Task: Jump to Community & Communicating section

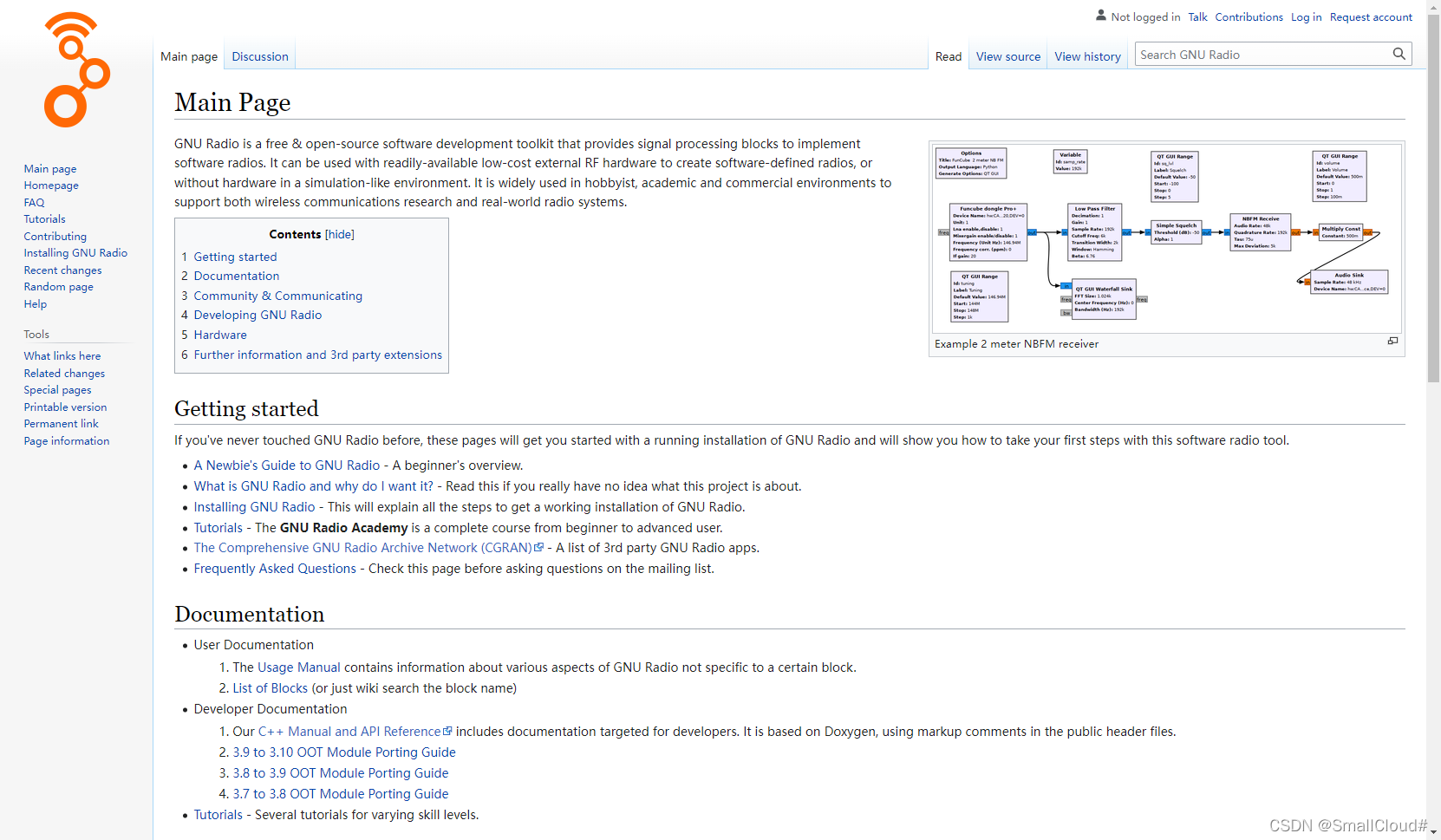Action: (x=277, y=296)
